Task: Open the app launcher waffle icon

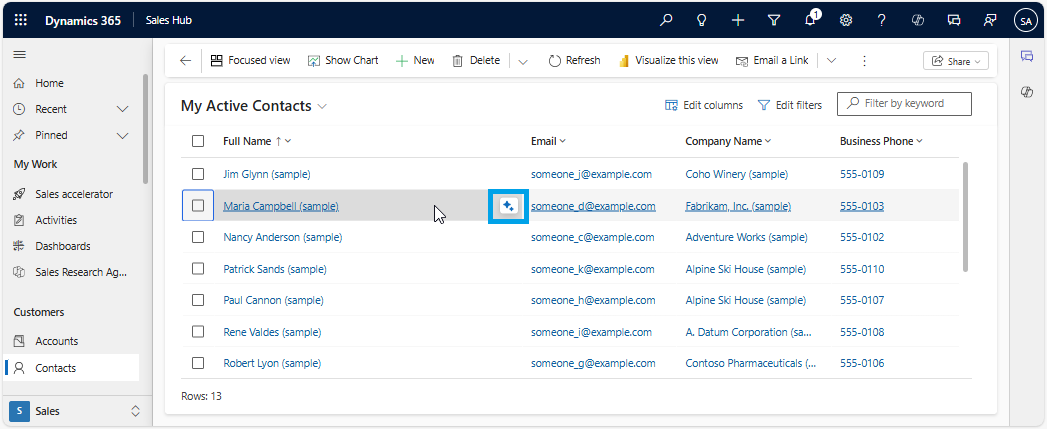Action: point(21,19)
